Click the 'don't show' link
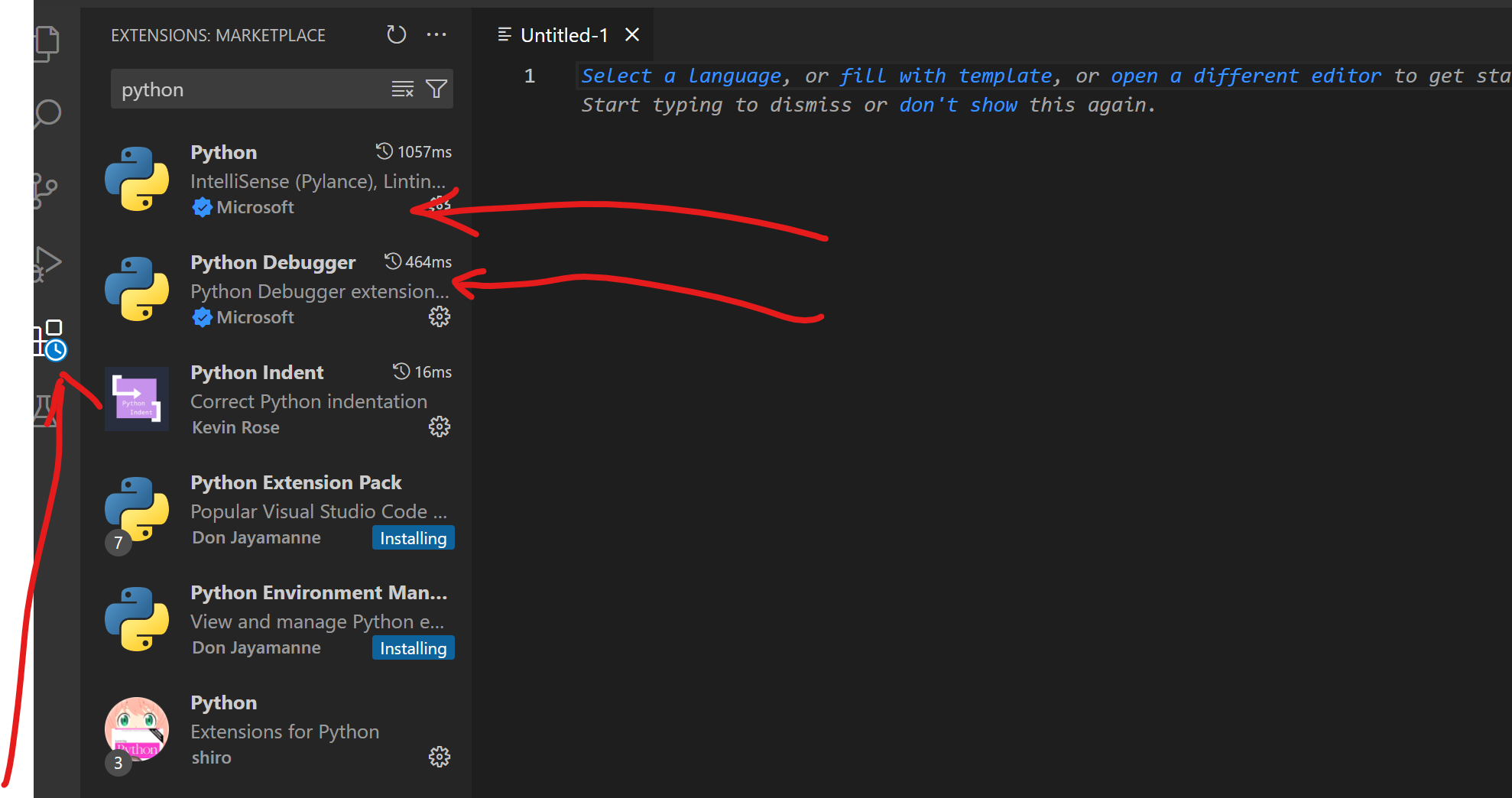1512x798 pixels. pos(958,105)
